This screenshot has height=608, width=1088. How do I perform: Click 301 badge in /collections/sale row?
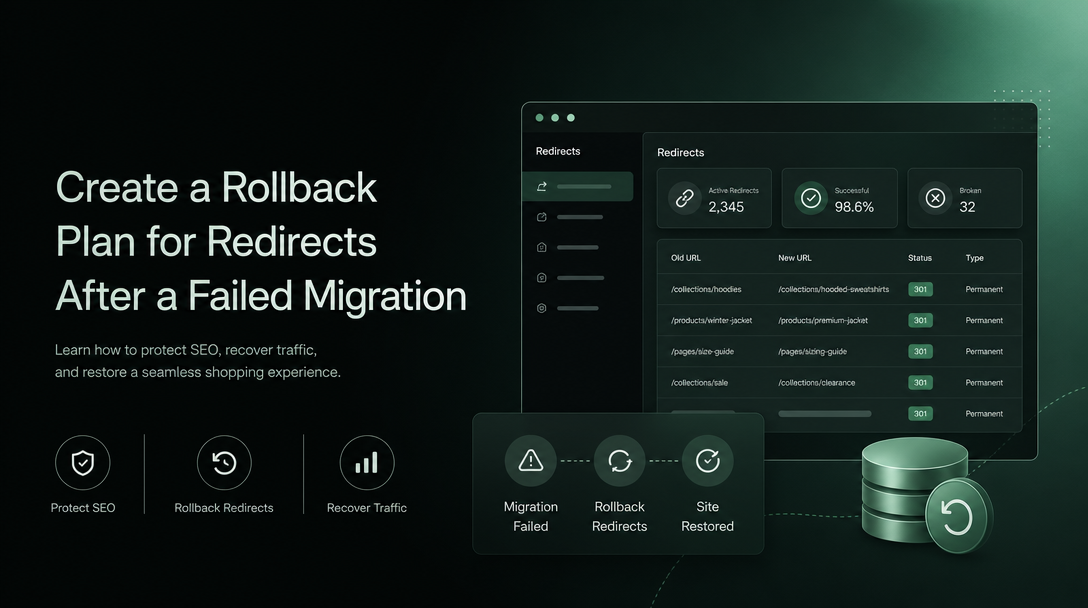(920, 383)
